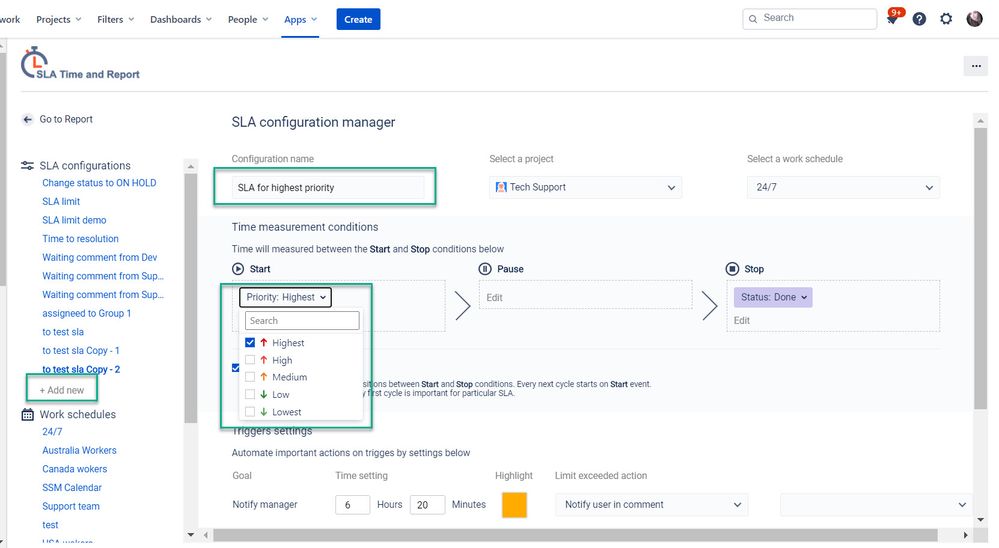The image size is (999, 548).
Task: Open the Projects menu
Action: 59,19
